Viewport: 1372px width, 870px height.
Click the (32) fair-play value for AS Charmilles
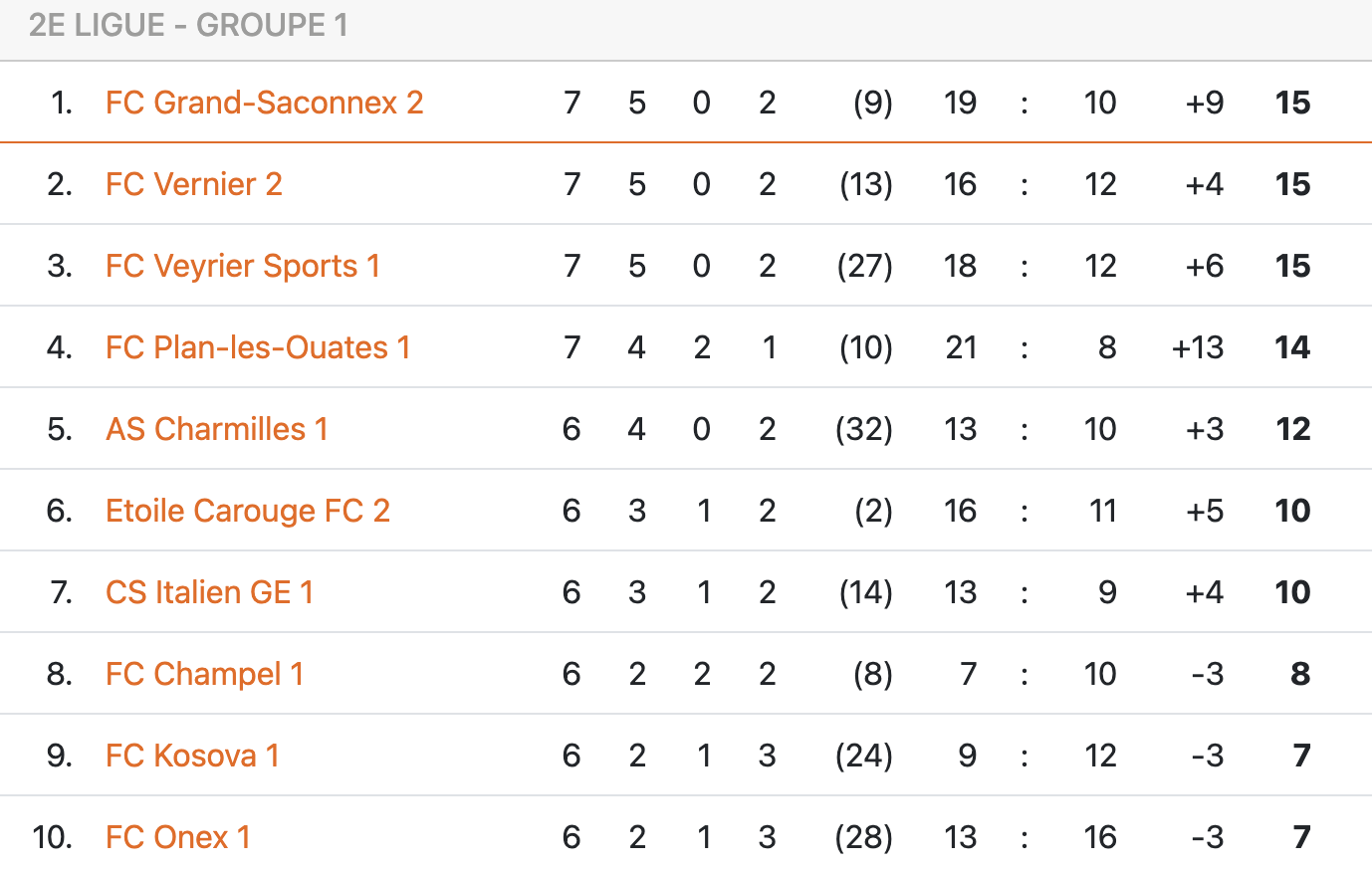pos(864,429)
